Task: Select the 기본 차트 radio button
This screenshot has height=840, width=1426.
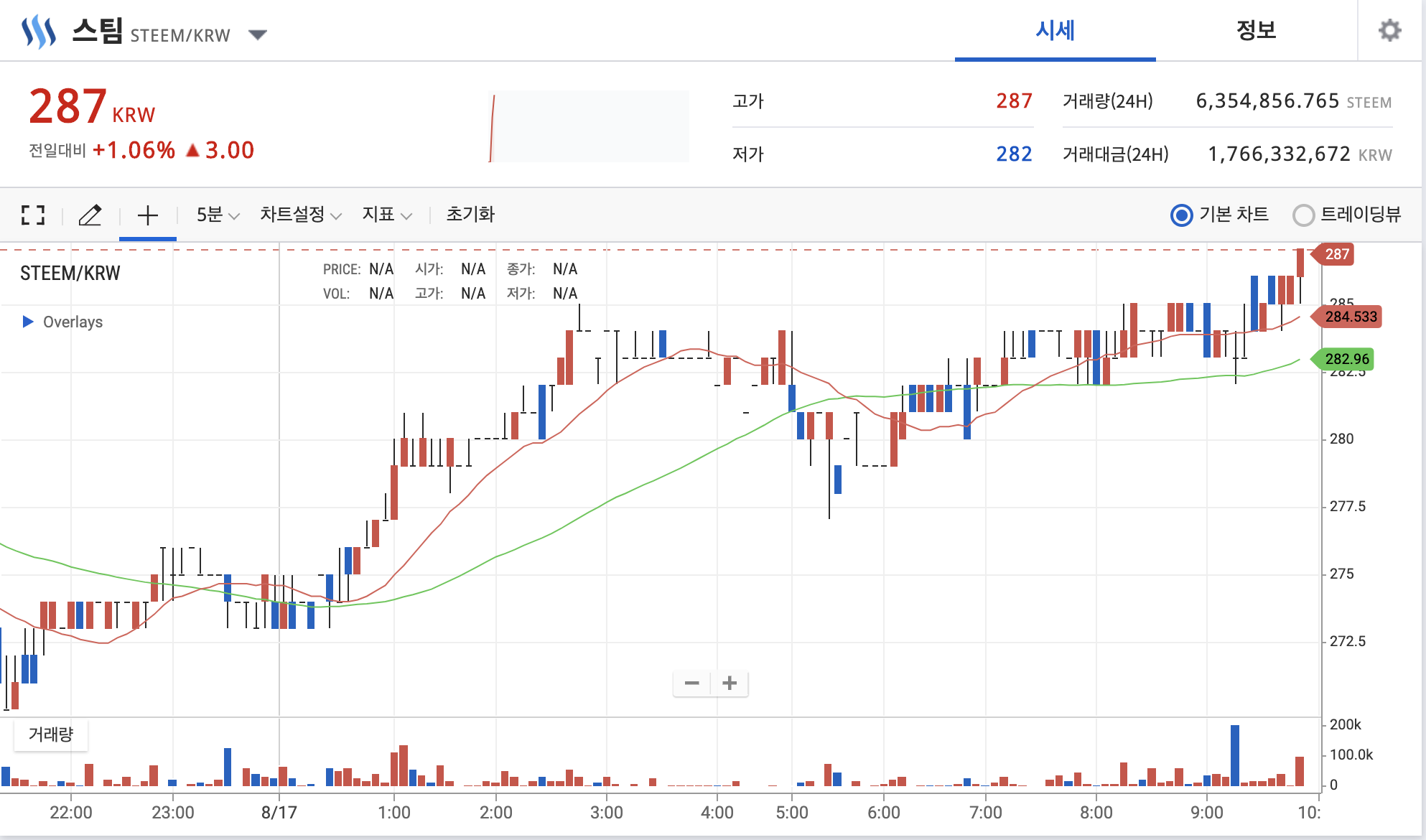Action: pos(1181,215)
